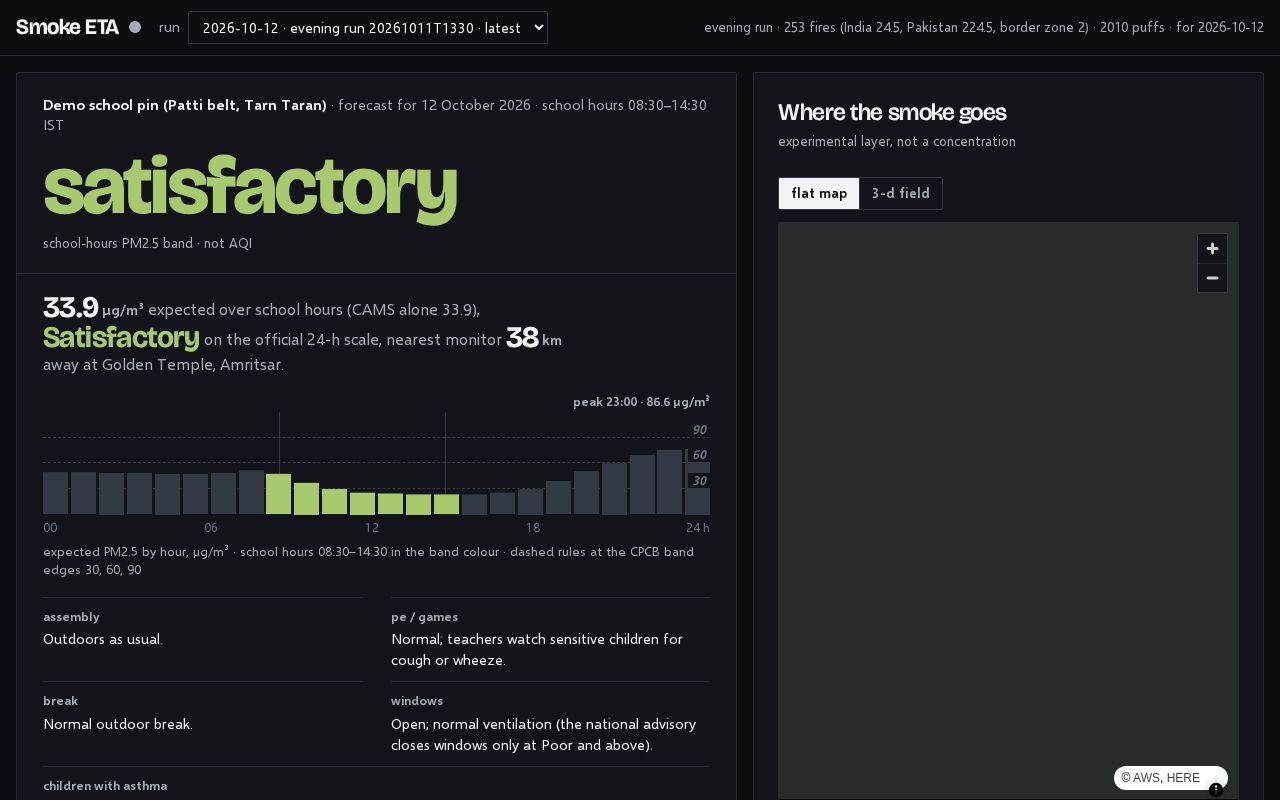Select the tallest green school-hours bar
Viewport: 1280px width, 800px height.
coord(278,494)
